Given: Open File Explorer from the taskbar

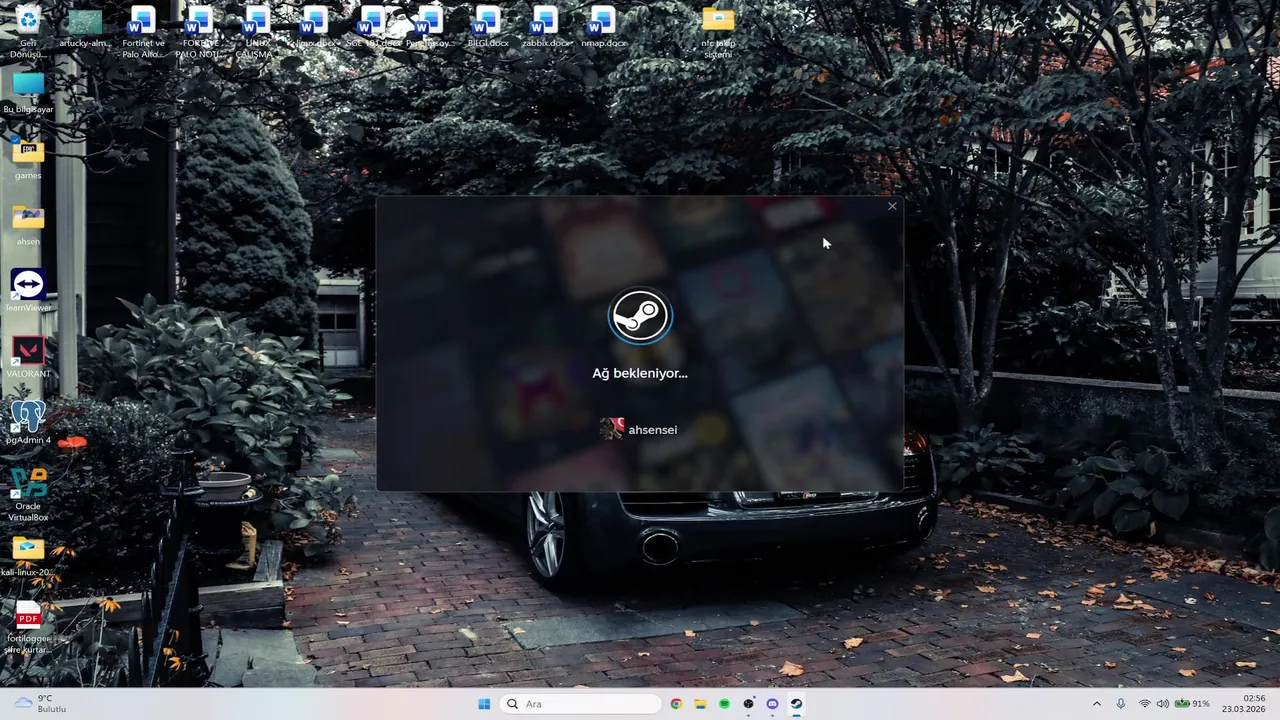Looking at the screenshot, I should [700, 704].
